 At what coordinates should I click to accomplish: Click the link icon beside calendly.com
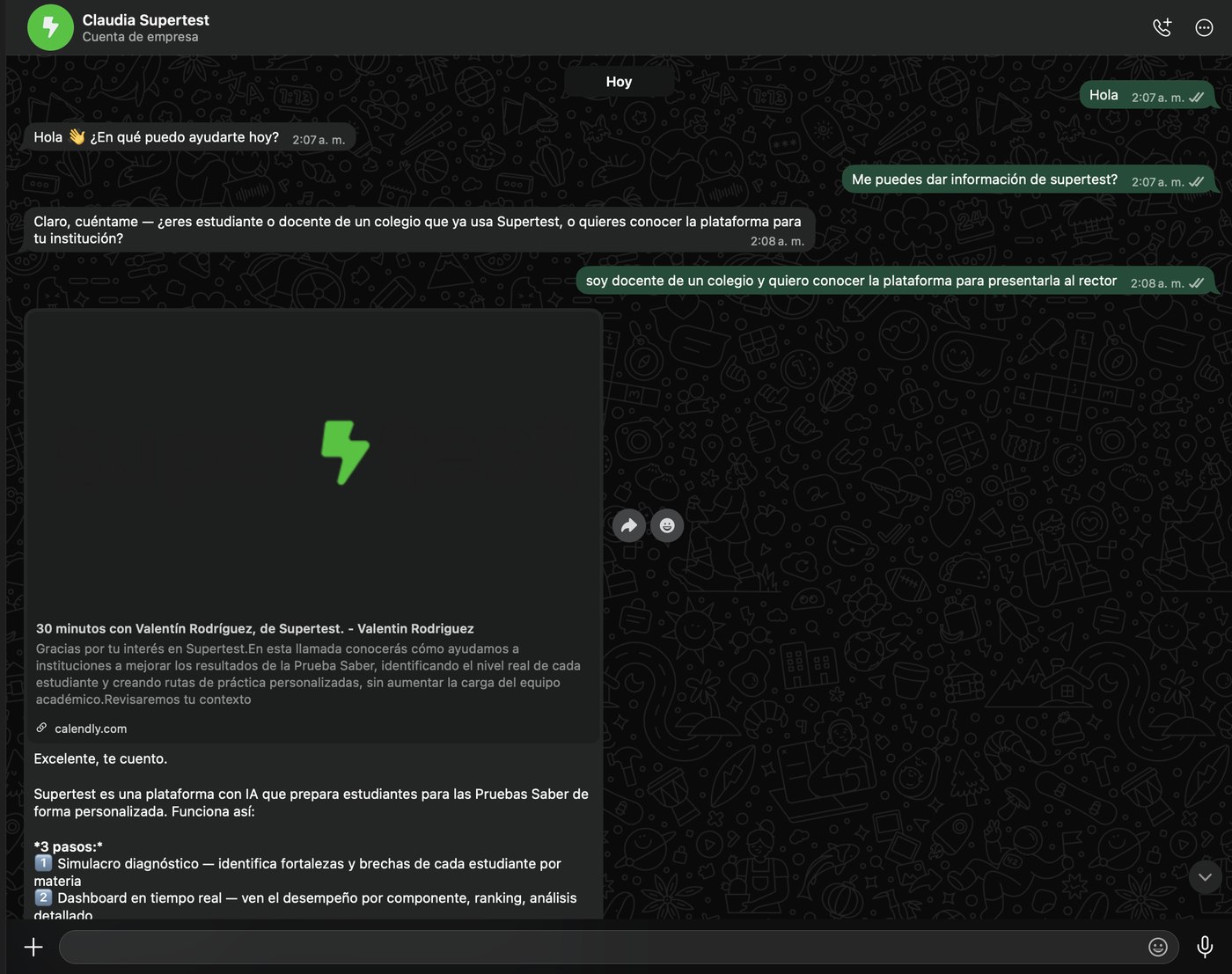(x=41, y=728)
